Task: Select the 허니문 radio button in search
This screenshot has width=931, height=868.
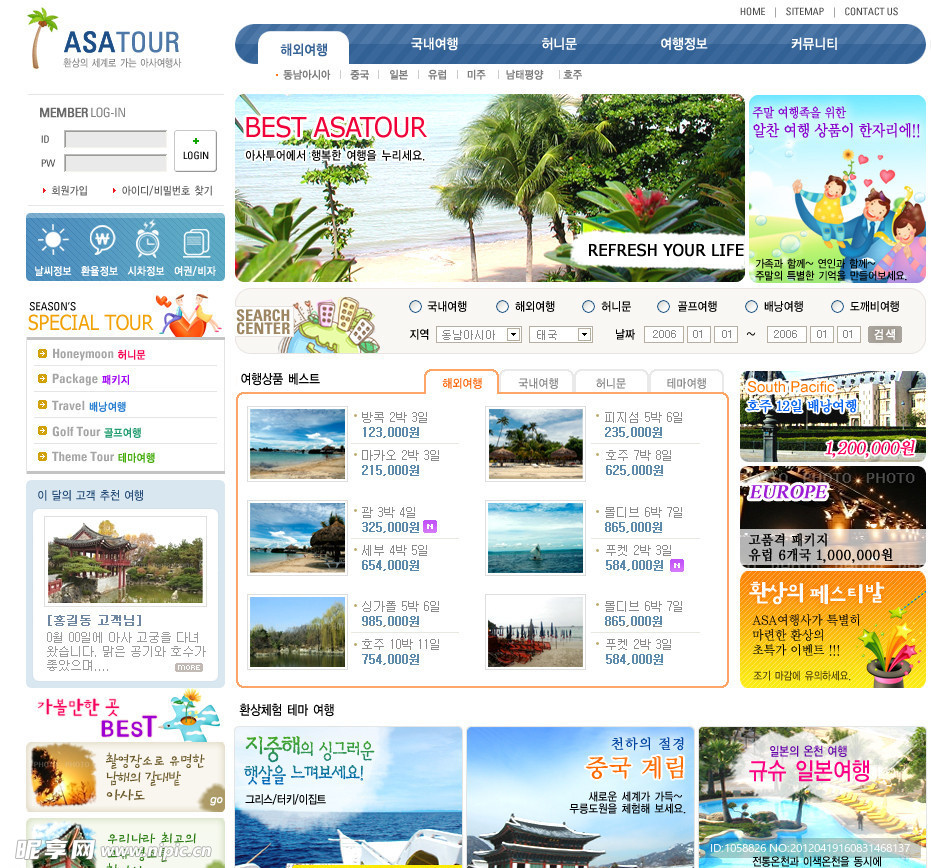Action: pyautogui.click(x=588, y=306)
